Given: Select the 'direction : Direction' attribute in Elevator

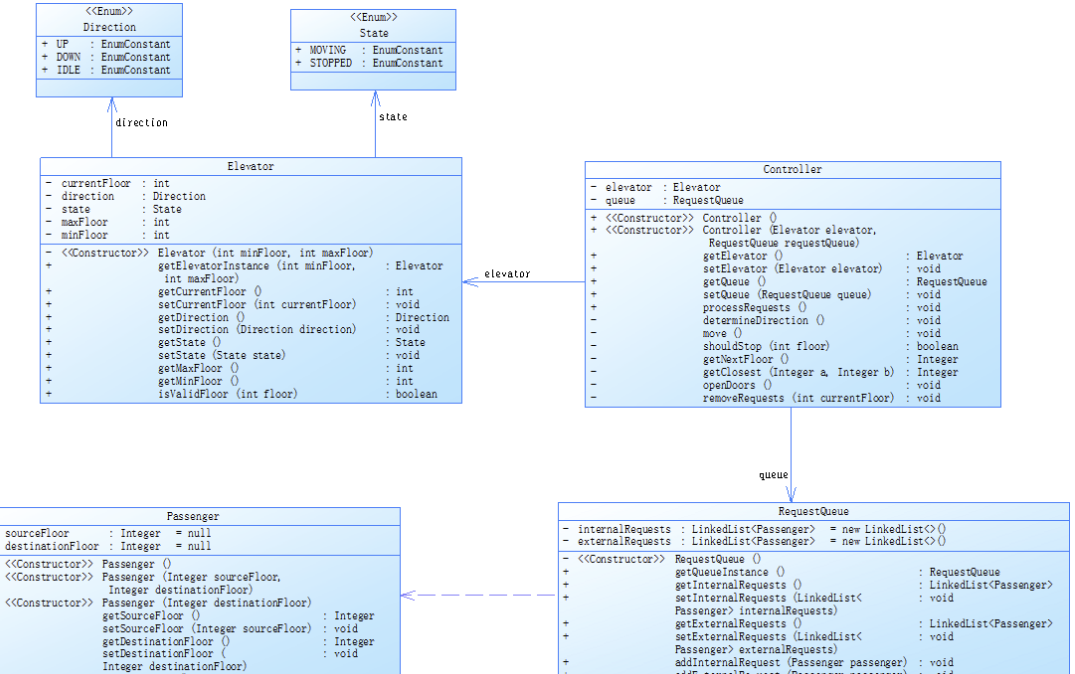Looking at the screenshot, I should pyautogui.click(x=125, y=196).
